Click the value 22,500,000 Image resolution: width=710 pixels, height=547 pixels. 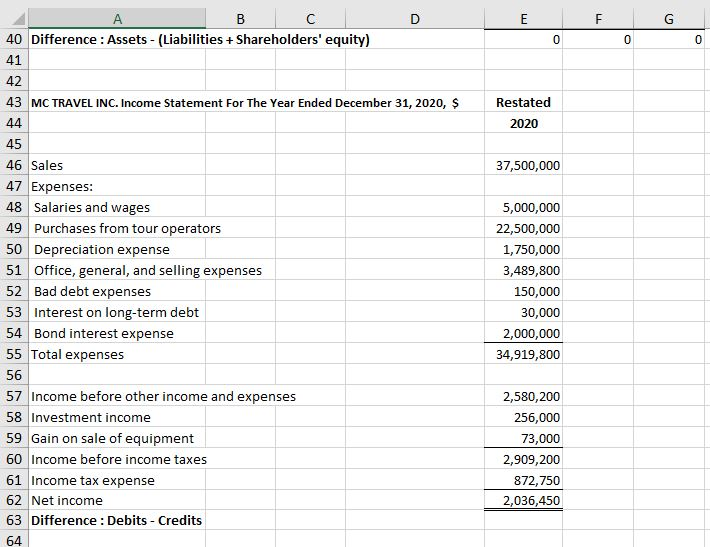click(x=528, y=229)
